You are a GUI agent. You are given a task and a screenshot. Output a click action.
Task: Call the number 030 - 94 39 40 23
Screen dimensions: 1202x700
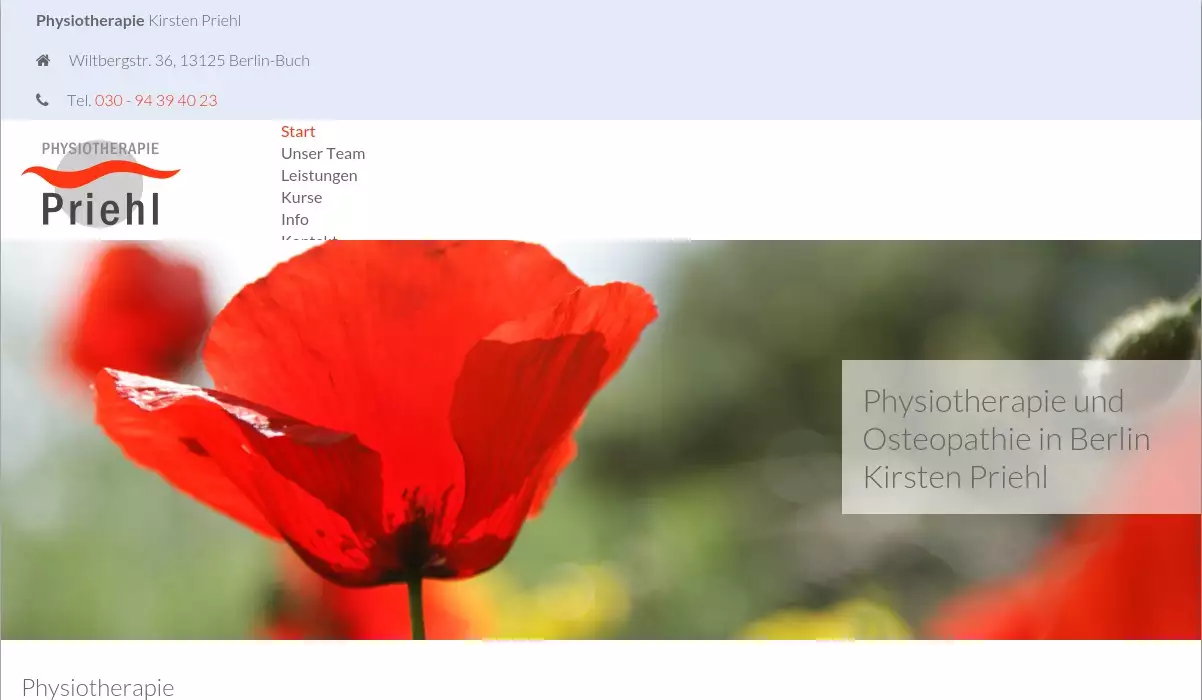156,100
